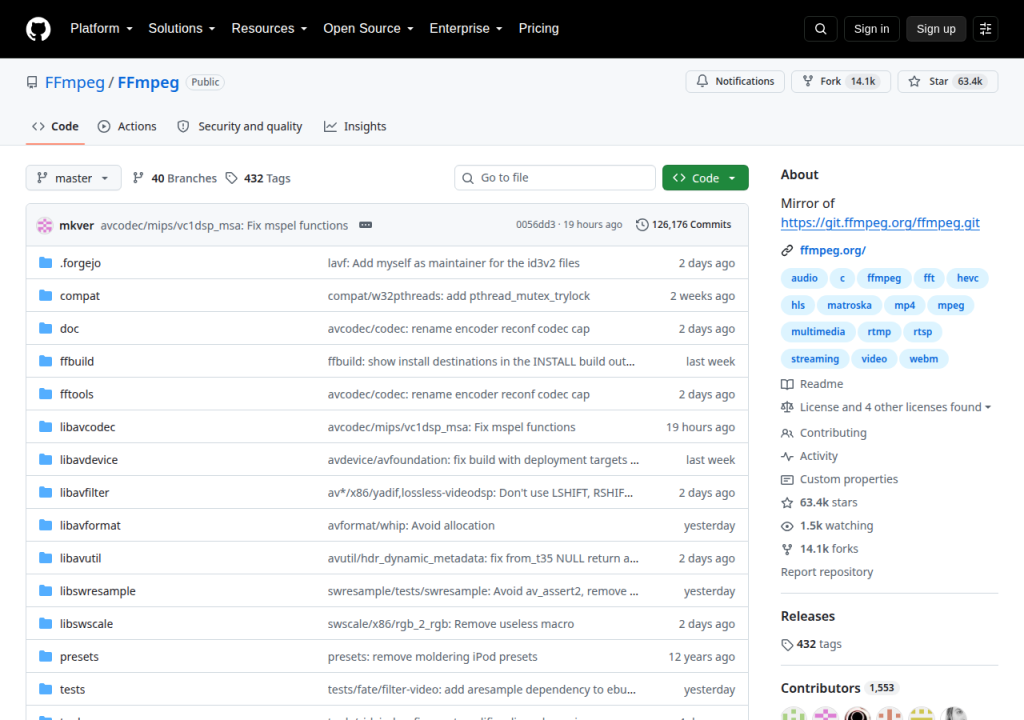Click the .forgejo folder icon
The image size is (1024, 720).
click(x=45, y=263)
